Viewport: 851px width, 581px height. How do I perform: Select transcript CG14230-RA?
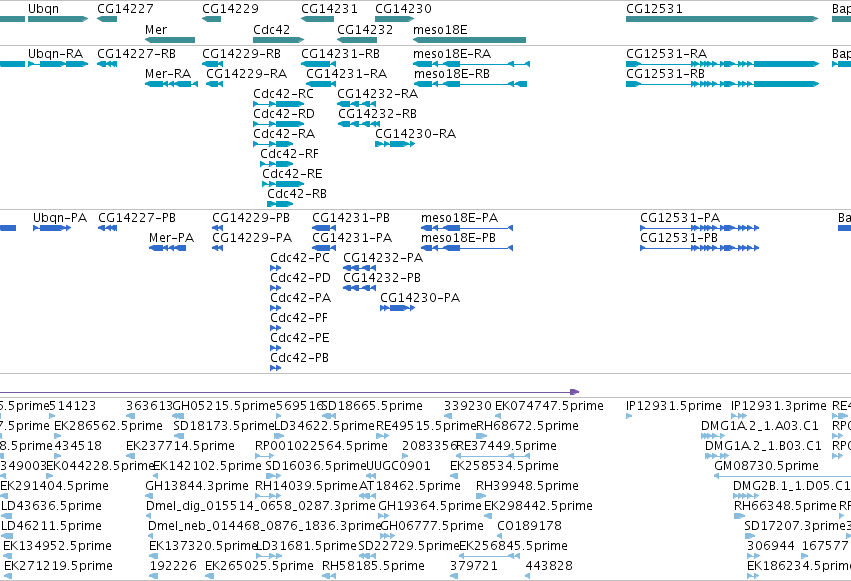coord(415,134)
